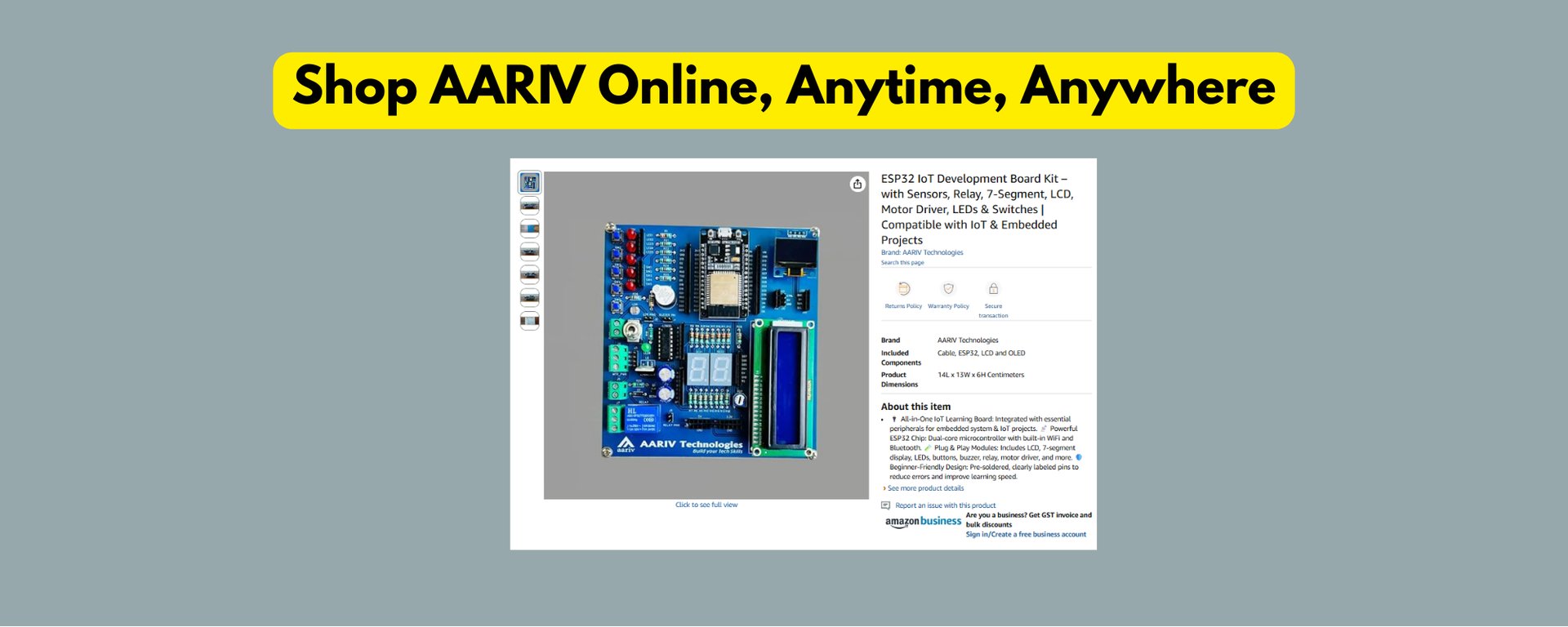Viewport: 1568px width, 627px height.
Task: Click 'Click to see full view' link
Action: tap(706, 505)
